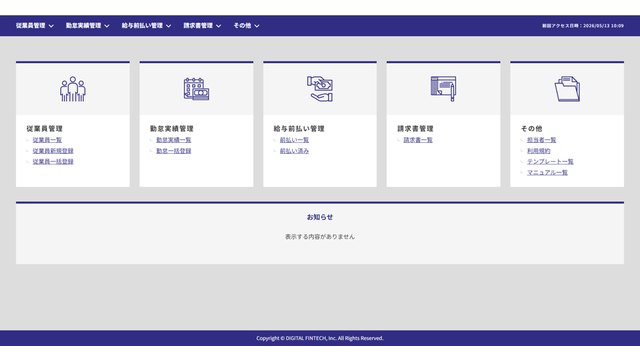640x360 pixels.
Task: Open the マニュアル一覧 link
Action: pyautogui.click(x=547, y=173)
